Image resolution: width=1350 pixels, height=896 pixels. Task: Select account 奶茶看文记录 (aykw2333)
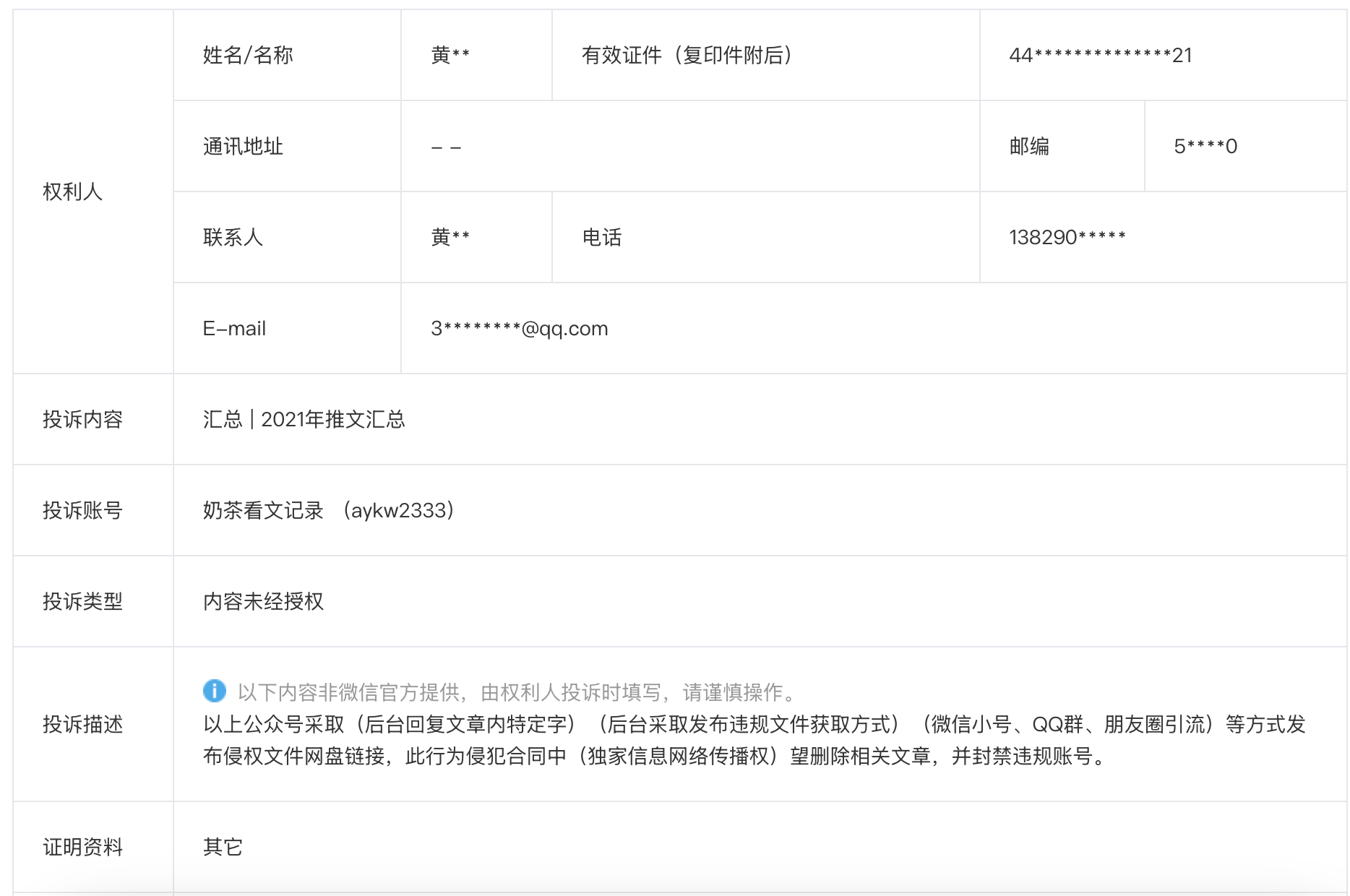coord(330,510)
